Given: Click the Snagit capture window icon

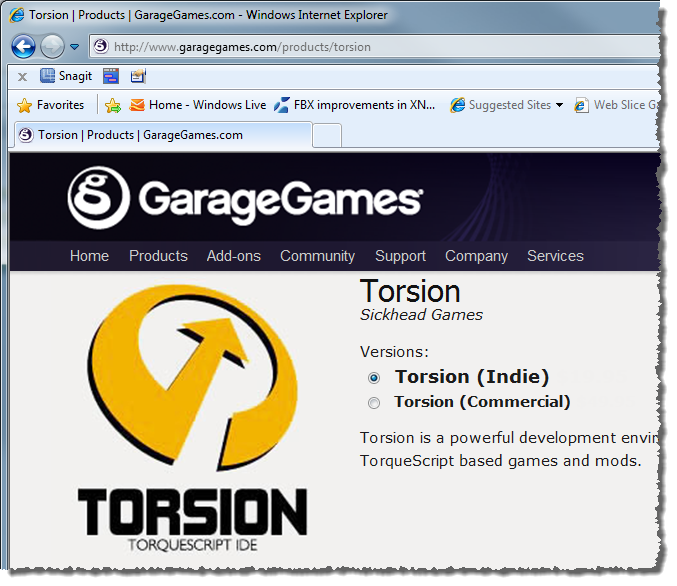Looking at the screenshot, I should (x=111, y=76).
